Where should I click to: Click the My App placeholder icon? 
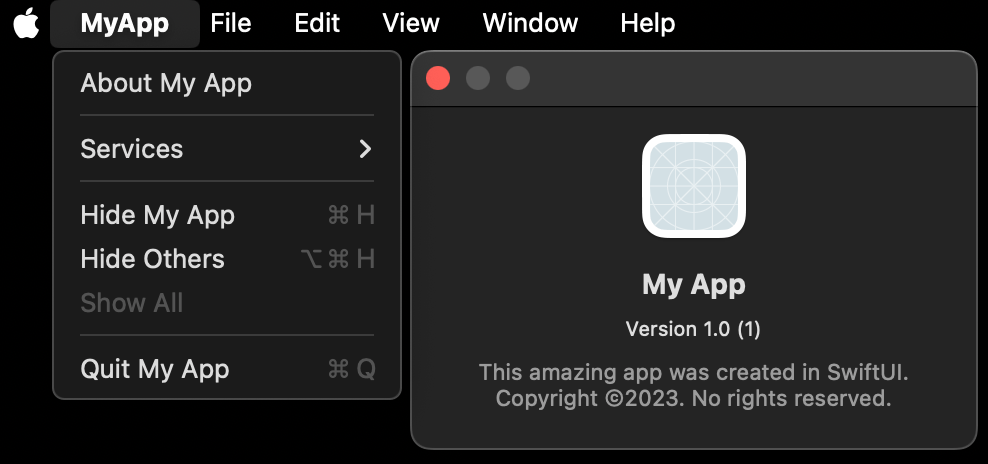[x=694, y=186]
